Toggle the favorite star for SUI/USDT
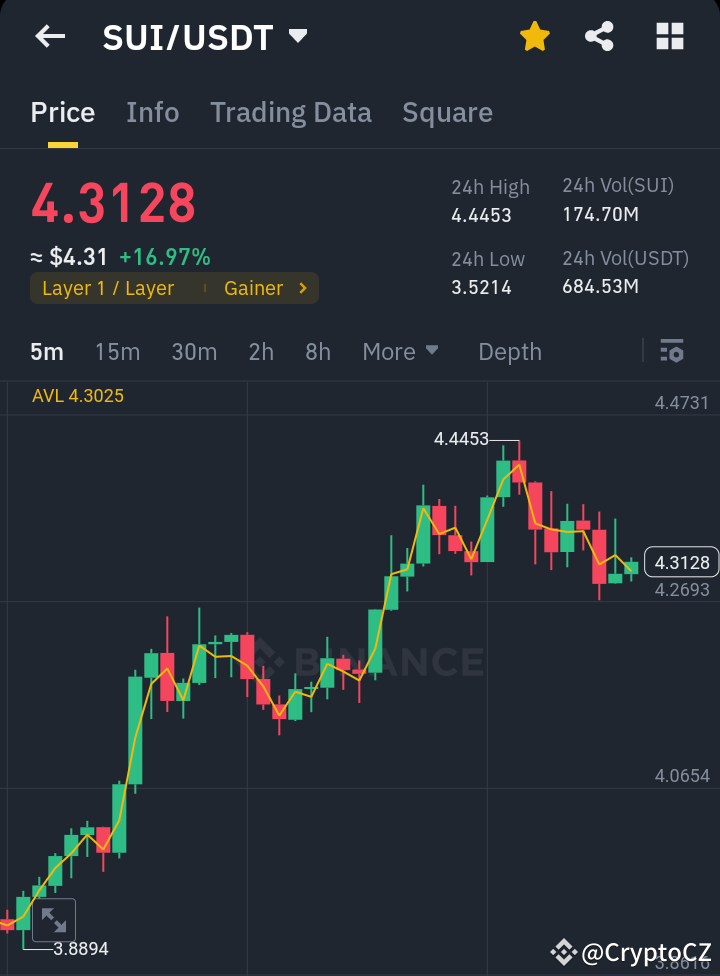Viewport: 720px width, 976px height. [534, 36]
